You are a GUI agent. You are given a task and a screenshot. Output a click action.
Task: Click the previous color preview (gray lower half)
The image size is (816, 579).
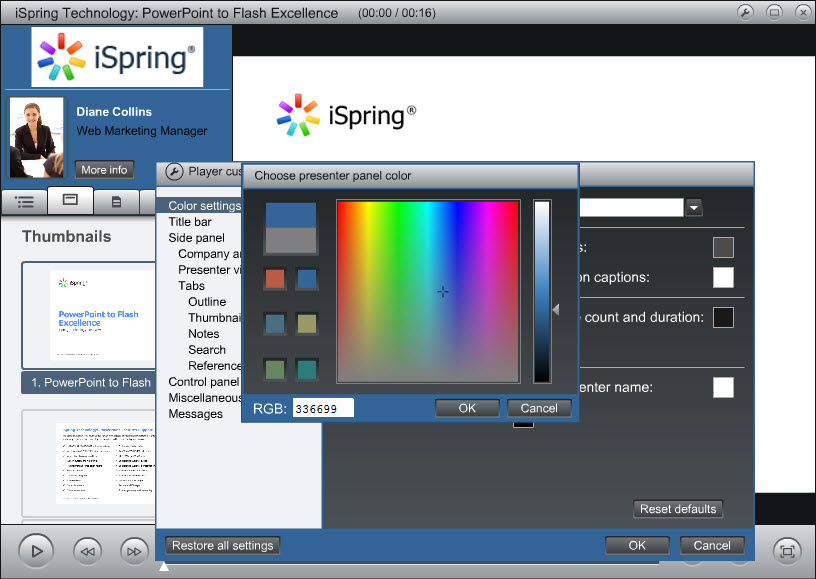(x=291, y=240)
